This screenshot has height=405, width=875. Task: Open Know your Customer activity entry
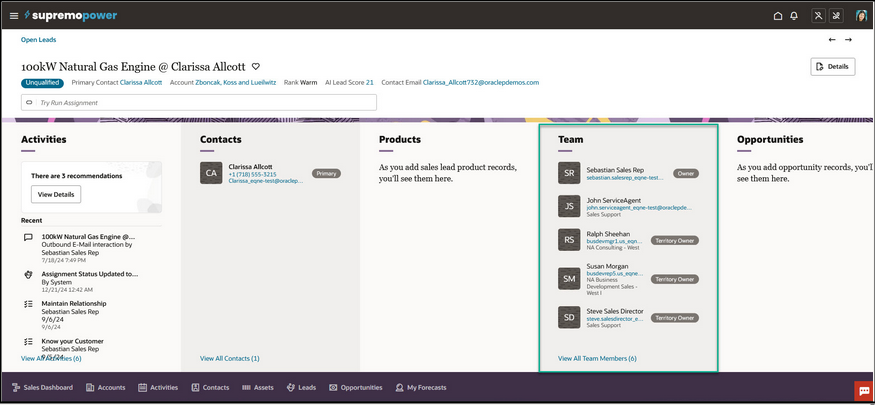73,341
